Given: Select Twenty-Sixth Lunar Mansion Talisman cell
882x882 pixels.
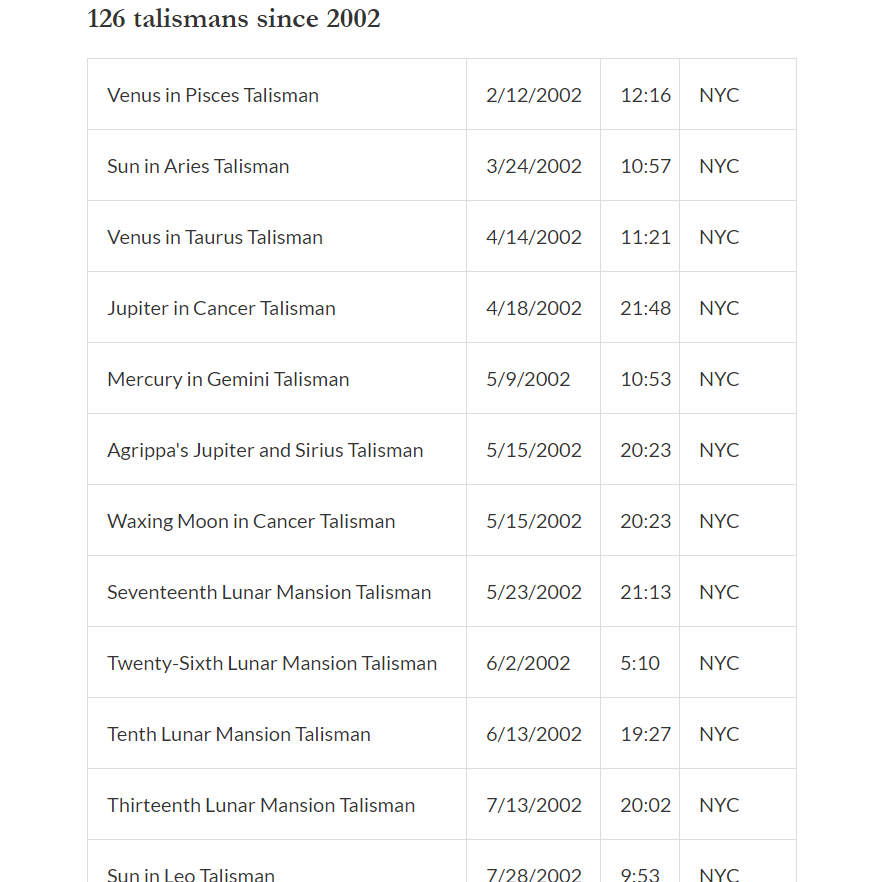Looking at the screenshot, I should pyautogui.click(x=272, y=663).
